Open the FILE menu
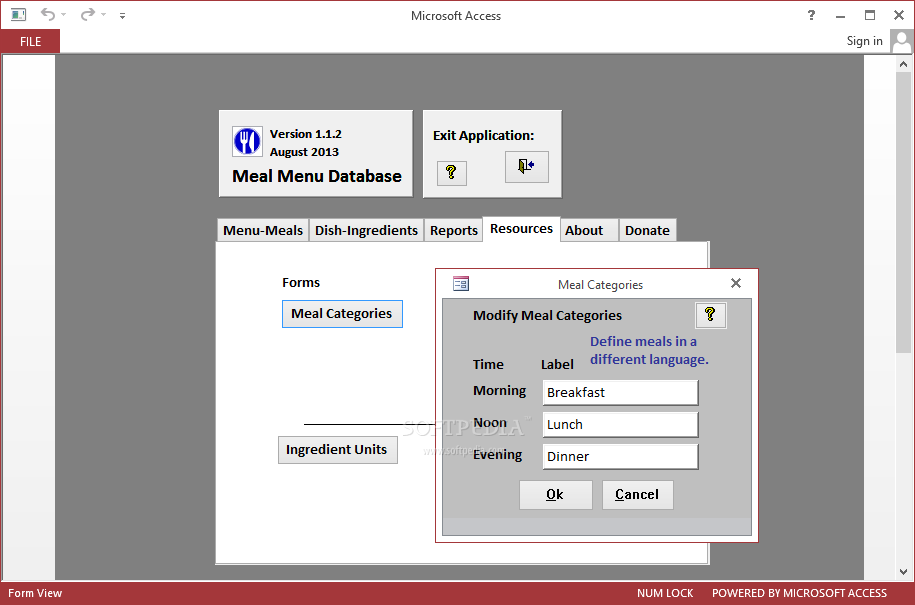The height and width of the screenshot is (605, 915). coord(30,41)
